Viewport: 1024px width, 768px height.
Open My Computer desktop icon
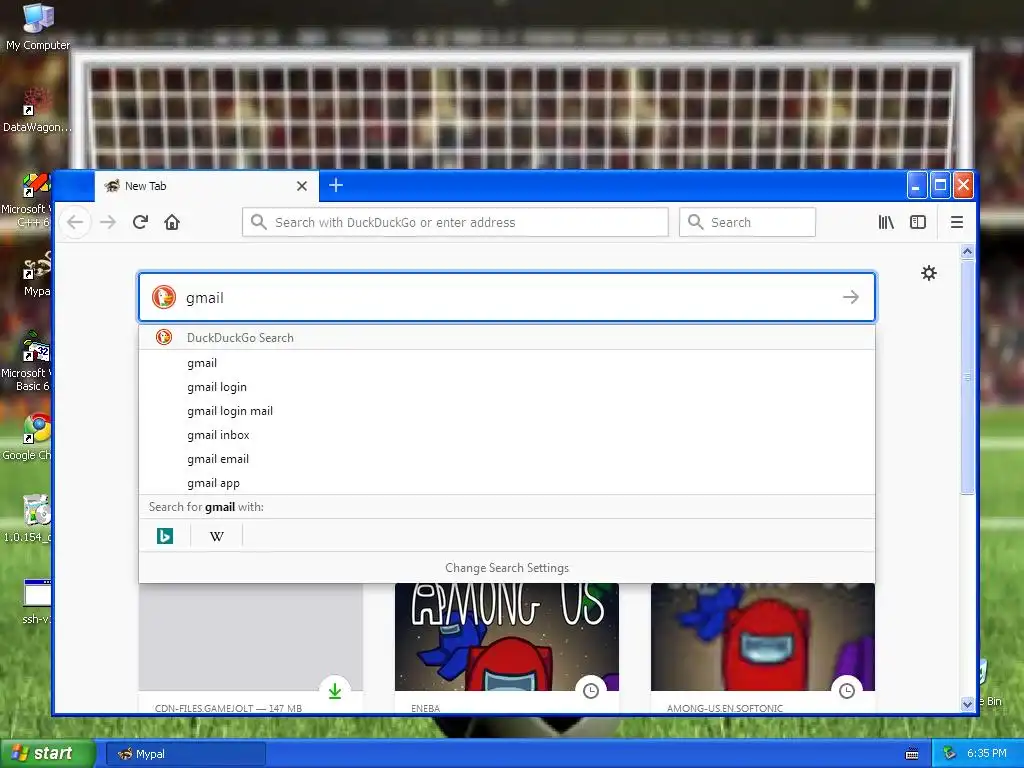tap(37, 26)
